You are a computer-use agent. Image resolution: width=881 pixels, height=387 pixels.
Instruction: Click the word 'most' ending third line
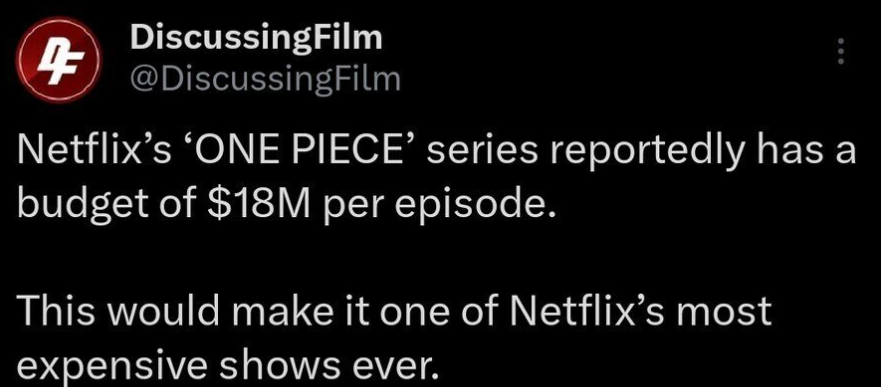click(x=724, y=313)
